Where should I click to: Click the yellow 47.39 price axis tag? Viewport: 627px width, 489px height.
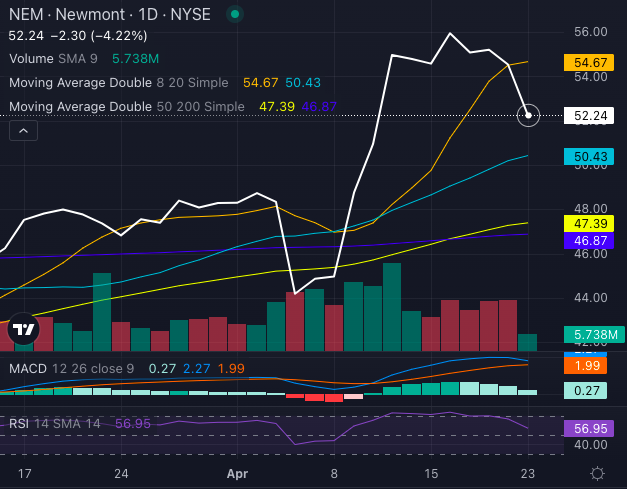[x=591, y=222]
